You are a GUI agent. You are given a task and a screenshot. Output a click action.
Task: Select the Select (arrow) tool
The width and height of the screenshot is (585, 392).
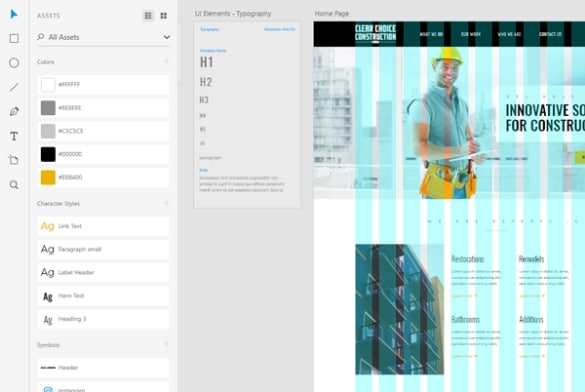[x=14, y=14]
